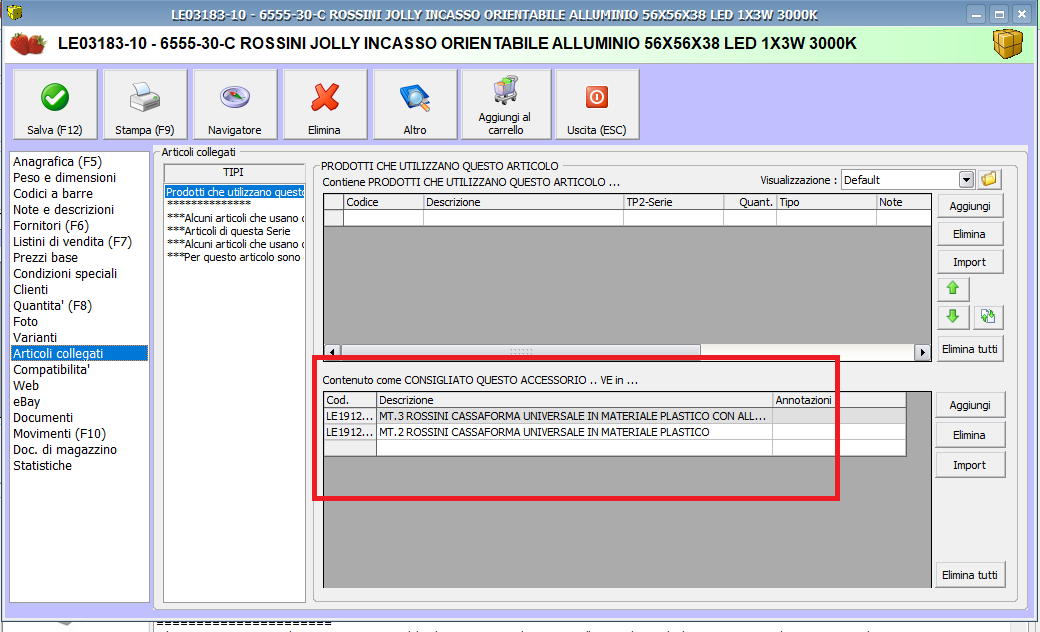Click scroll left arrow of products table
The width and height of the screenshot is (1040, 632).
[332, 351]
